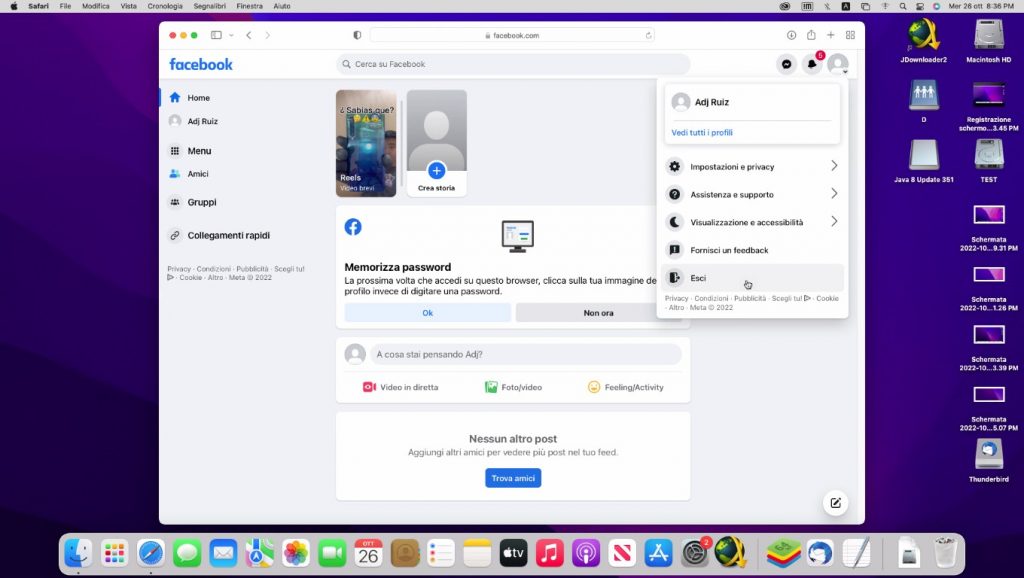Image resolution: width=1024 pixels, height=578 pixels.
Task: Select Esci to log out
Action: 698,278
